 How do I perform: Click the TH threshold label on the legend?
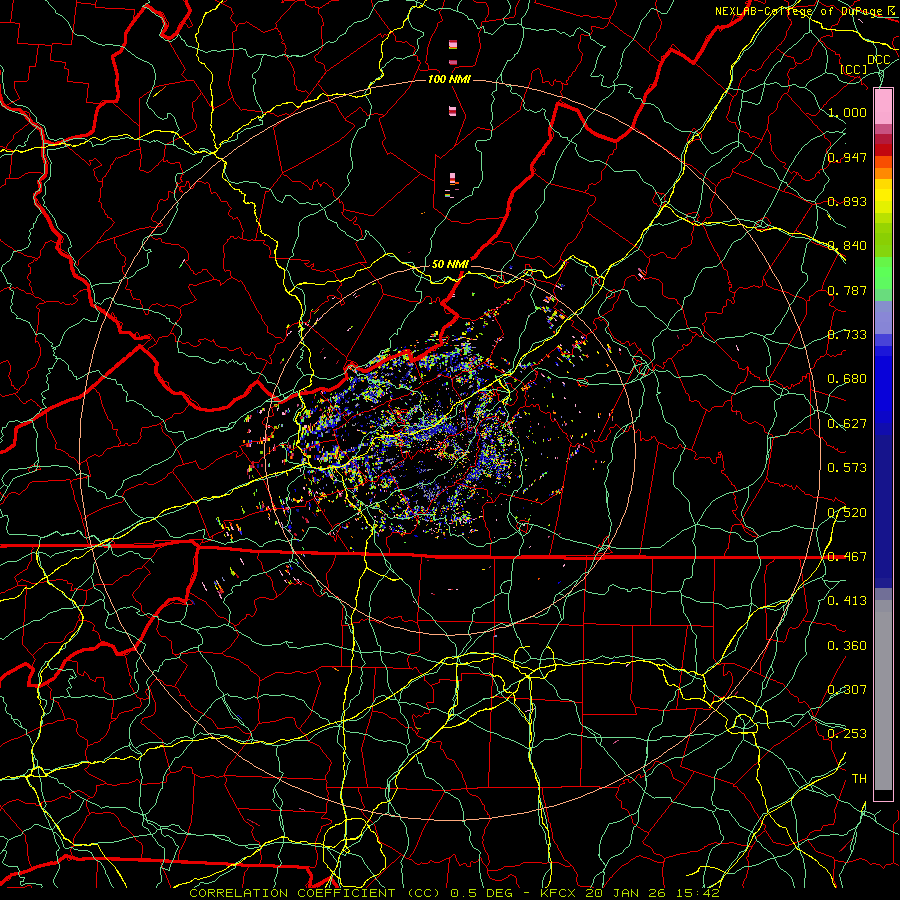[x=859, y=779]
